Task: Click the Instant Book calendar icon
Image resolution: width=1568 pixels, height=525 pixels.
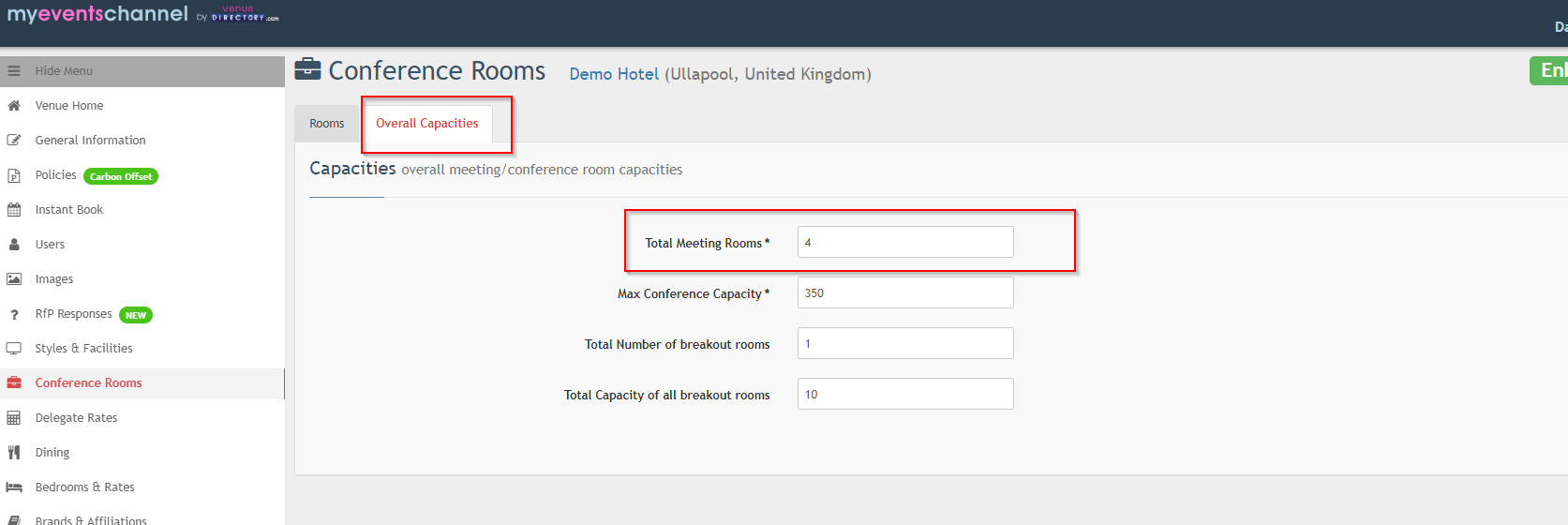Action: (x=14, y=210)
